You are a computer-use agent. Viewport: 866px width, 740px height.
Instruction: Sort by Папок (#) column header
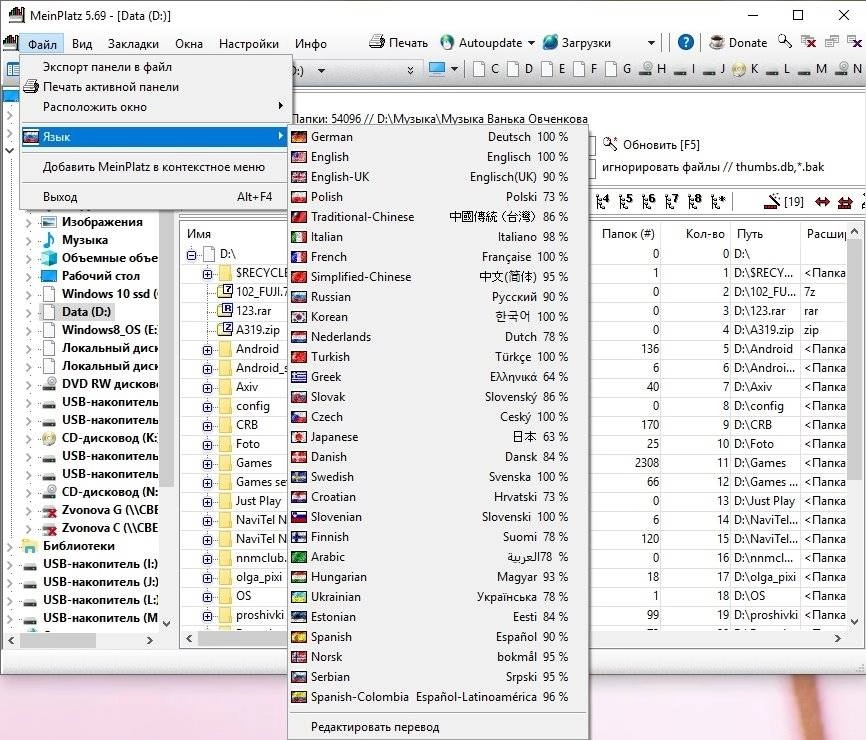point(627,234)
